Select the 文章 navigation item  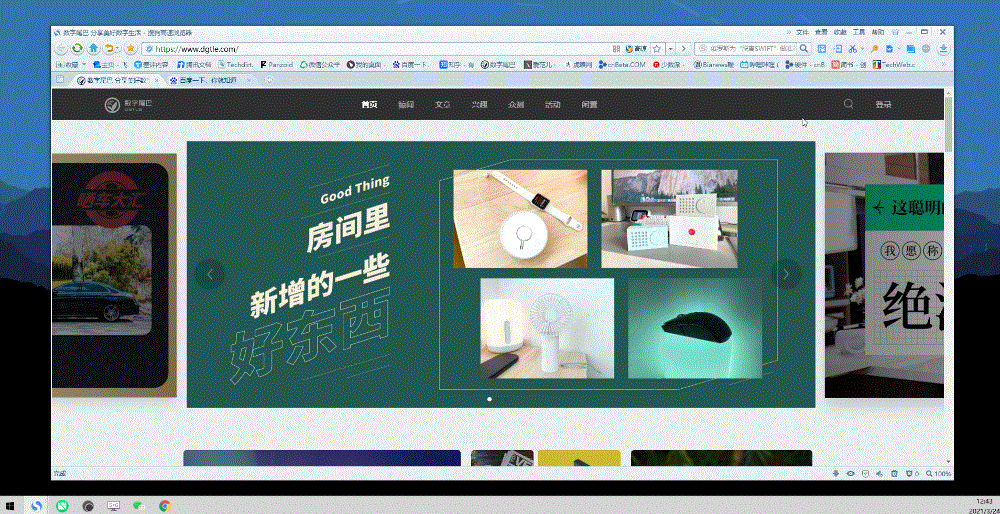click(x=442, y=105)
